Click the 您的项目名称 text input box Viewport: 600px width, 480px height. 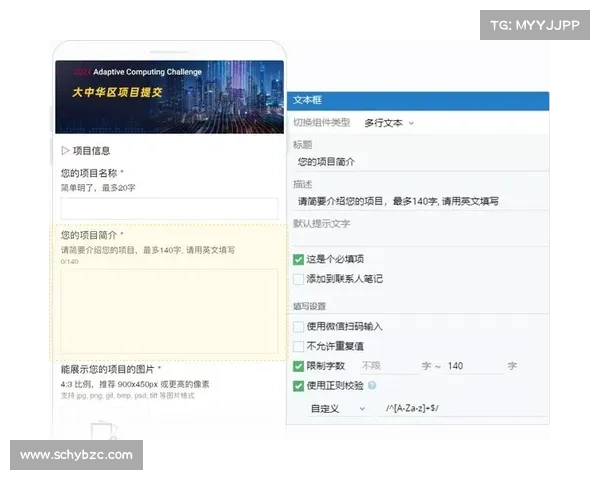169,209
